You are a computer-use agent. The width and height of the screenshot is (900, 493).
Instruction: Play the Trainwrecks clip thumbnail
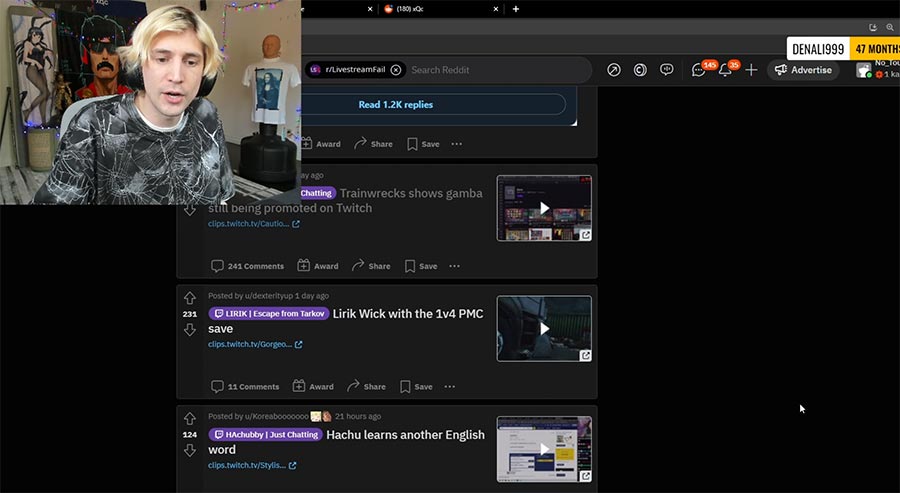pyautogui.click(x=544, y=208)
